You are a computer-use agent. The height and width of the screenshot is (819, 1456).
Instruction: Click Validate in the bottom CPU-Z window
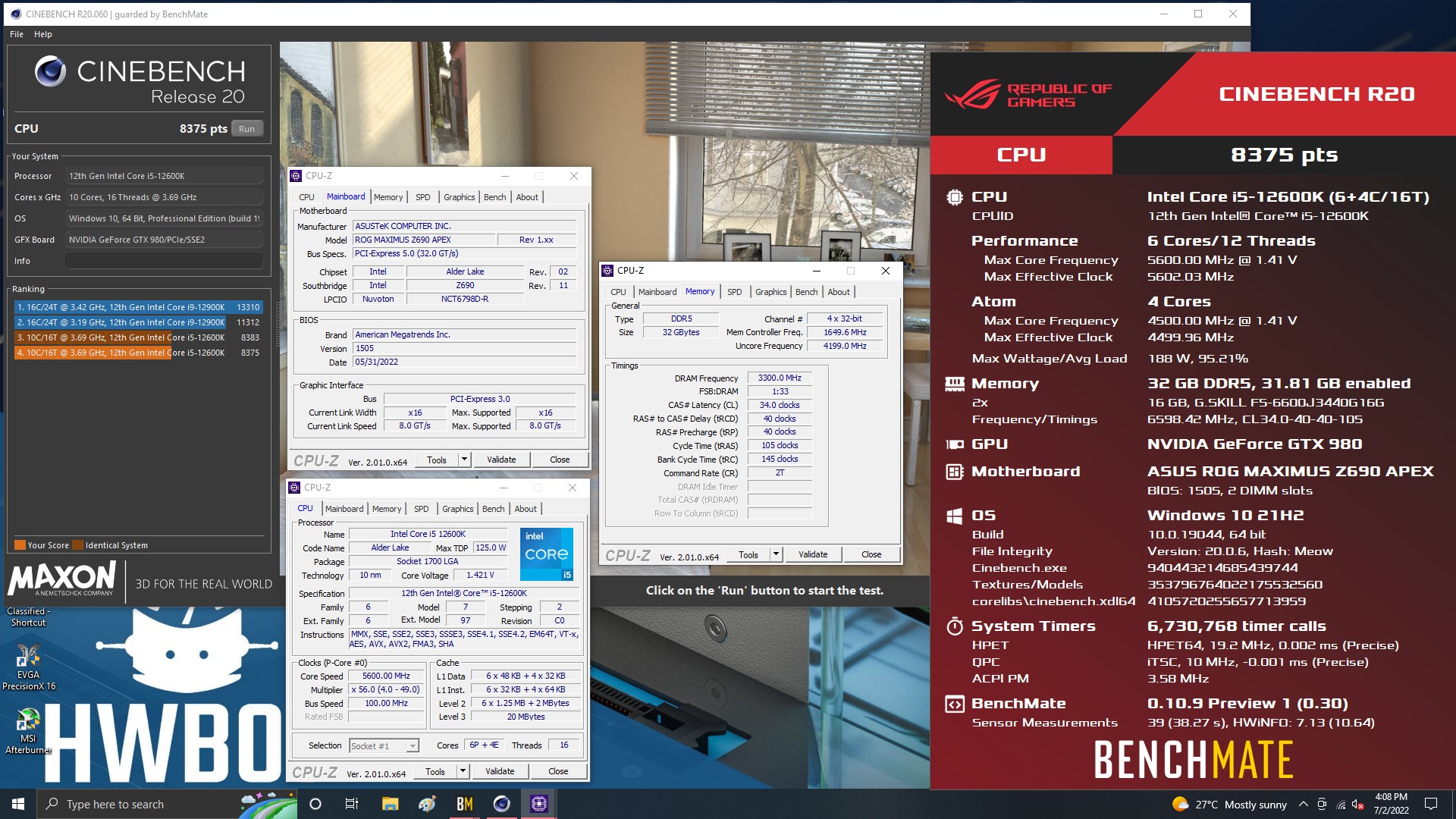tap(500, 771)
